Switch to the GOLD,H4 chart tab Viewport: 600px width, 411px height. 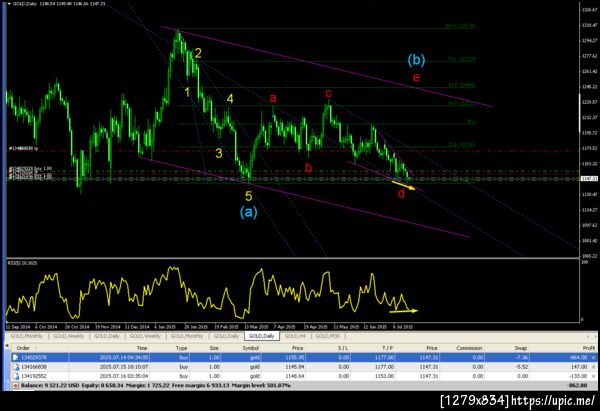pyautogui.click(x=295, y=336)
